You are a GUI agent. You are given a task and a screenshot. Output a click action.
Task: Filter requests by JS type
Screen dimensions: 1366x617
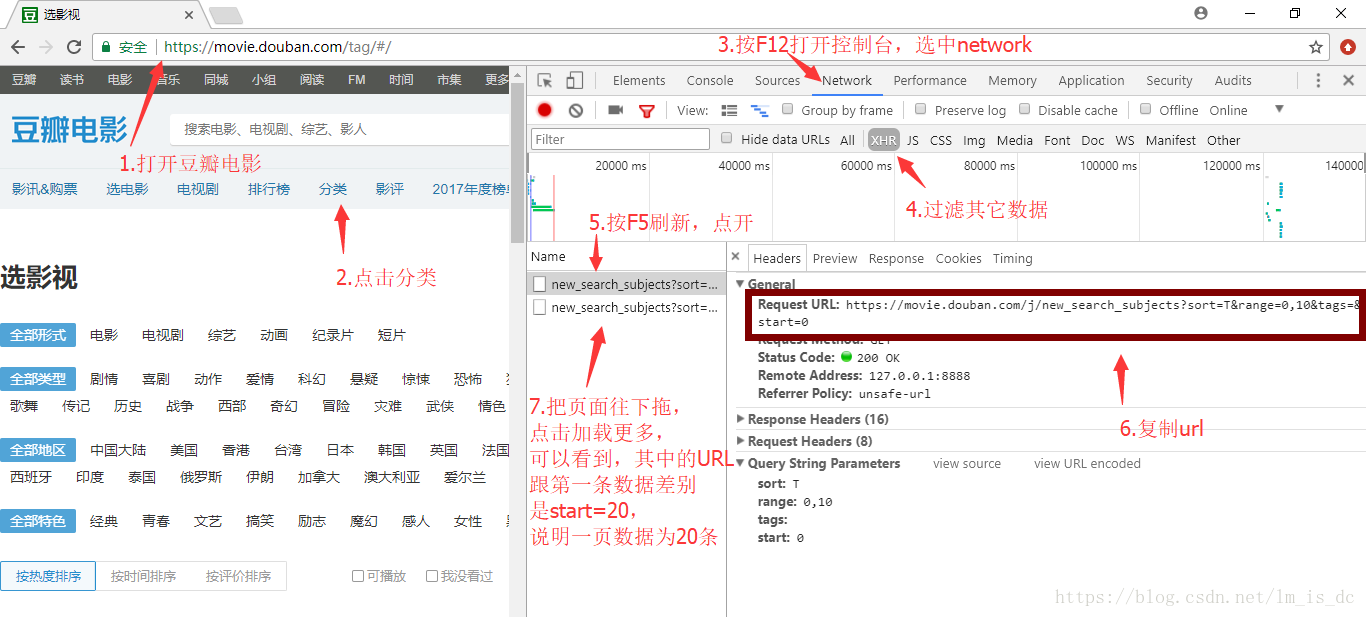coord(913,140)
